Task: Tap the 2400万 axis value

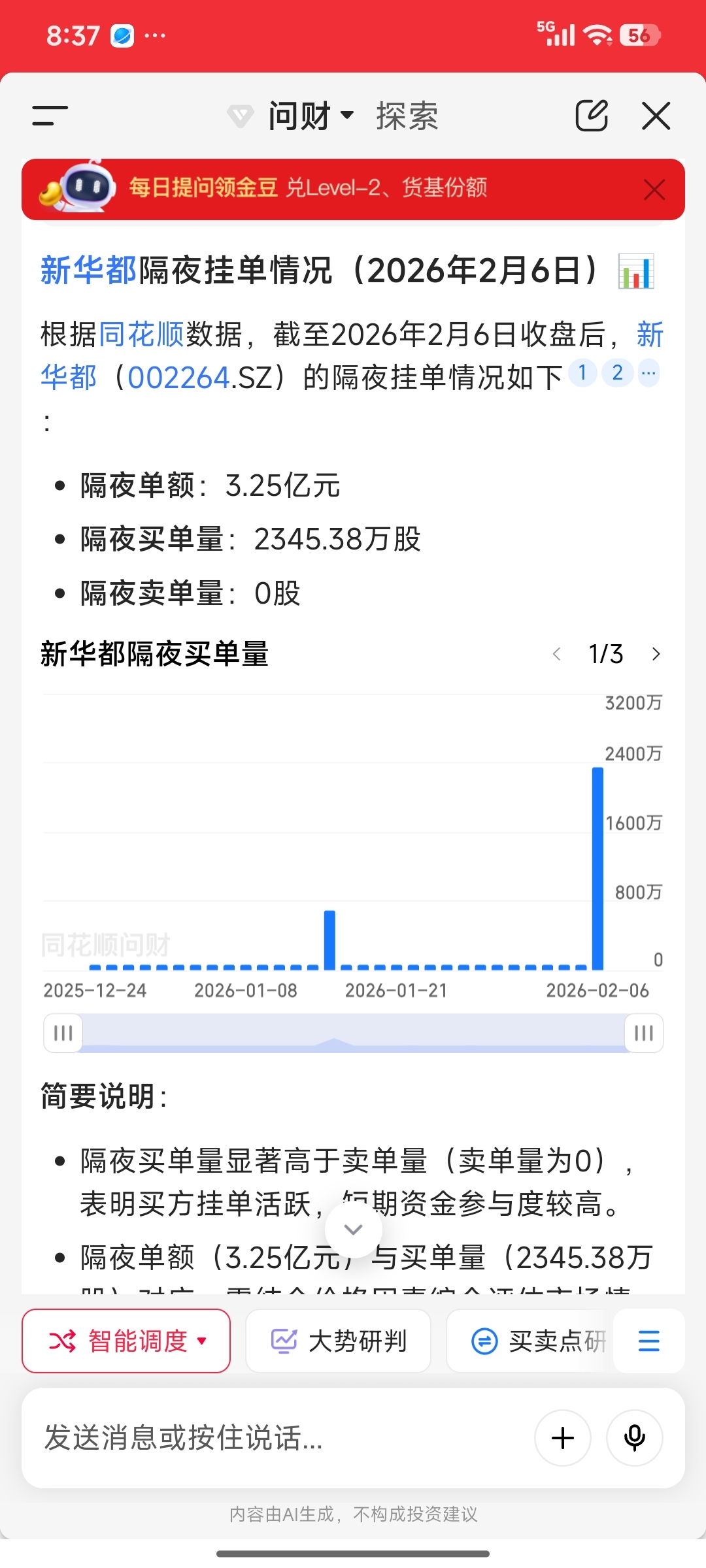Action: (633, 754)
